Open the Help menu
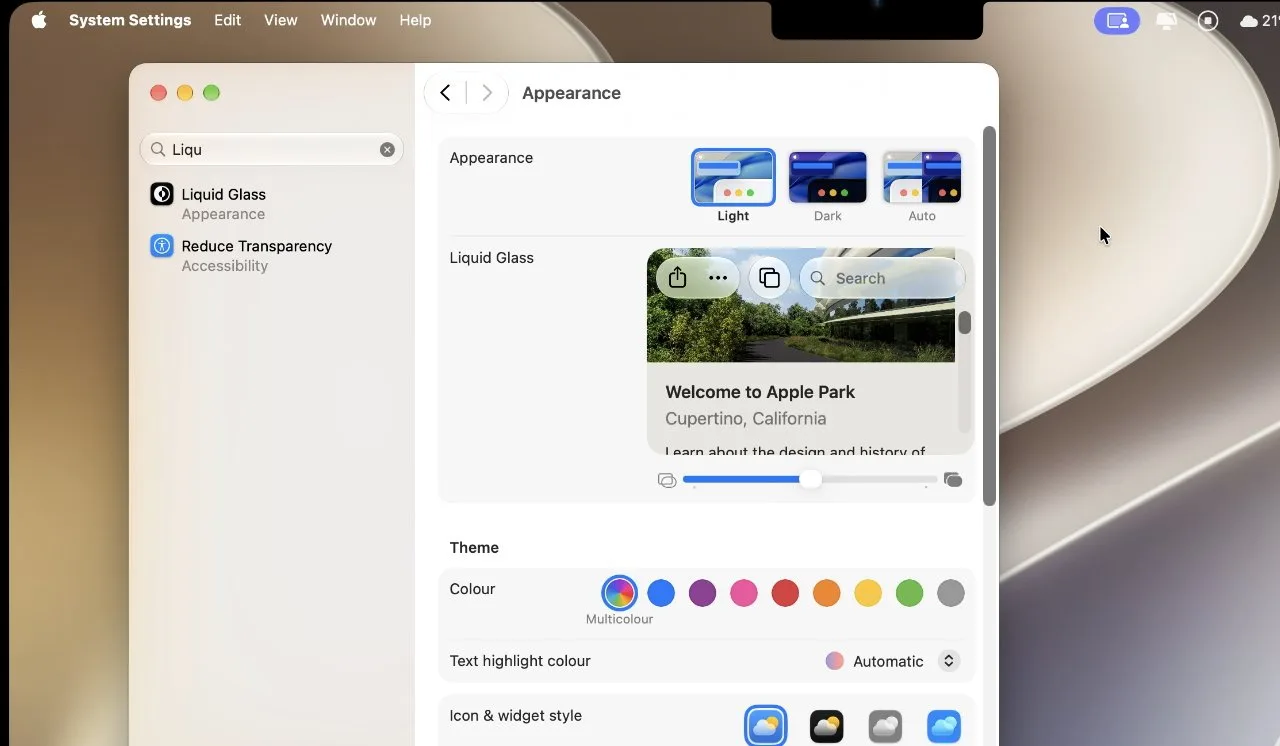1280x746 pixels. [x=415, y=20]
